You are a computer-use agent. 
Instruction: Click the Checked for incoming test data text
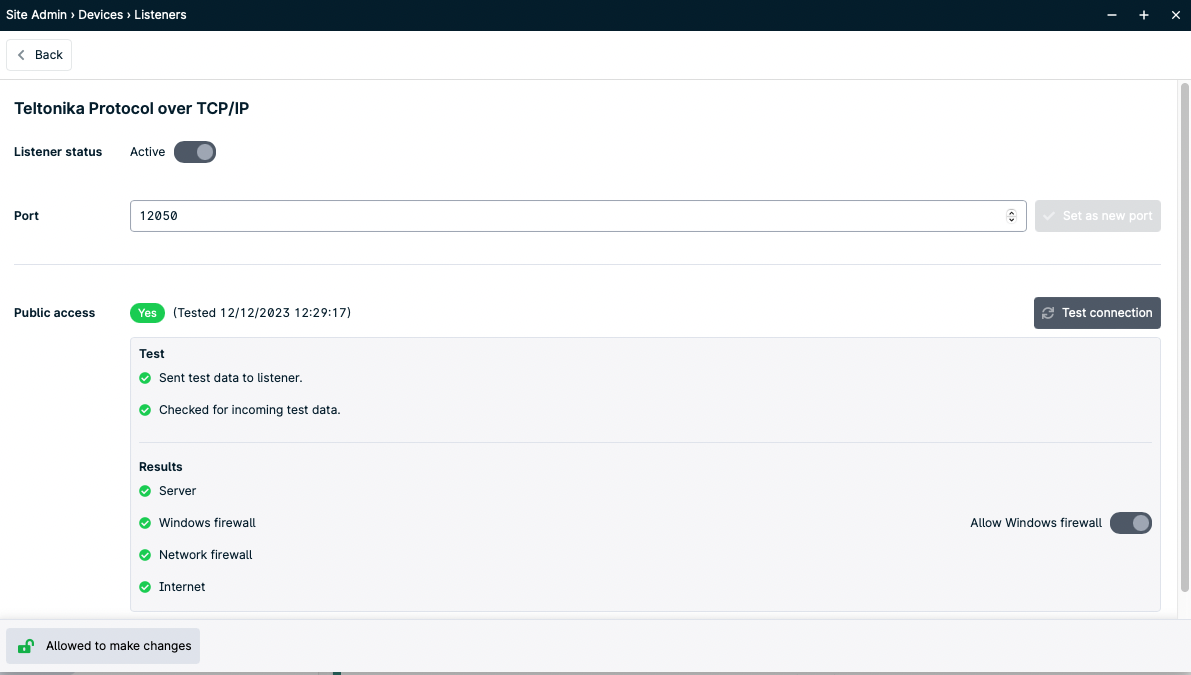249,410
